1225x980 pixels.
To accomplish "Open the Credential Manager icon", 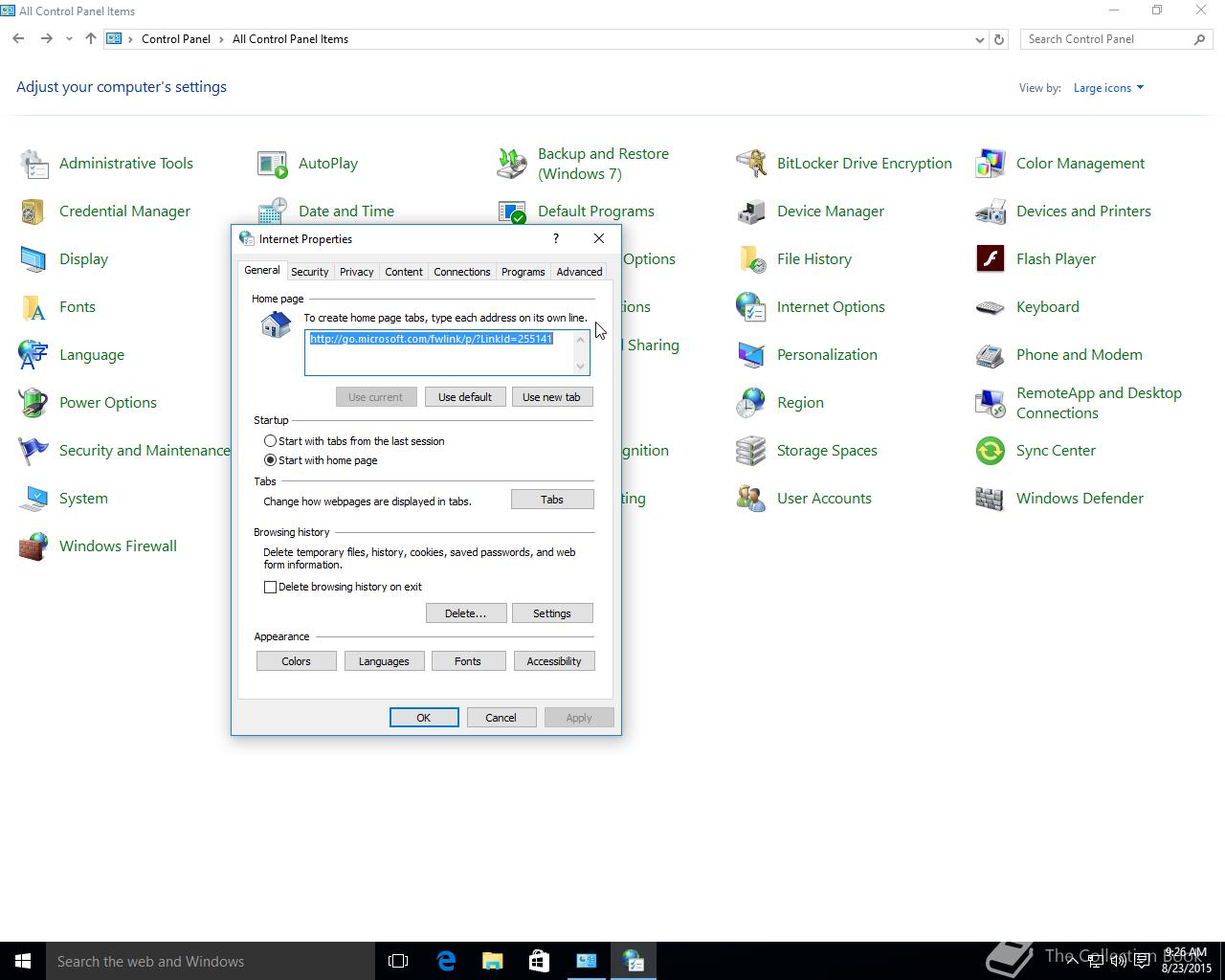I will coord(33,212).
